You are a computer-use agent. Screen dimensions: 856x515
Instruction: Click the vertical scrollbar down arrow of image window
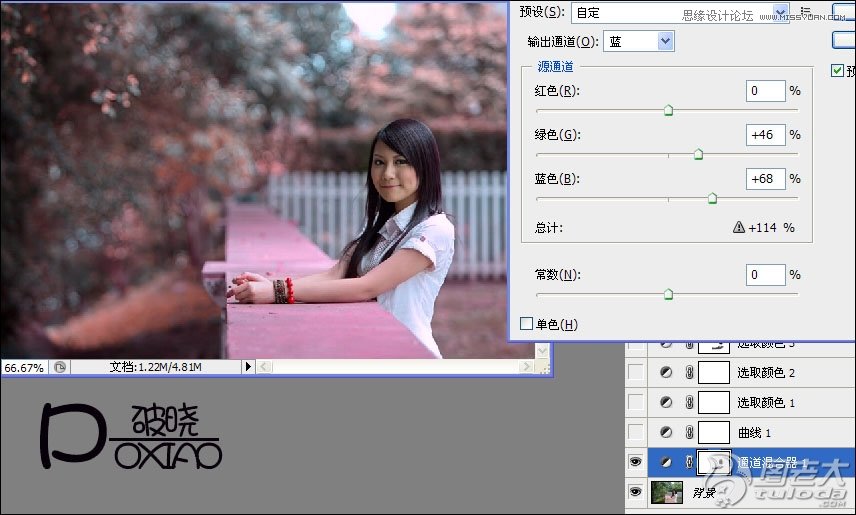[542, 351]
